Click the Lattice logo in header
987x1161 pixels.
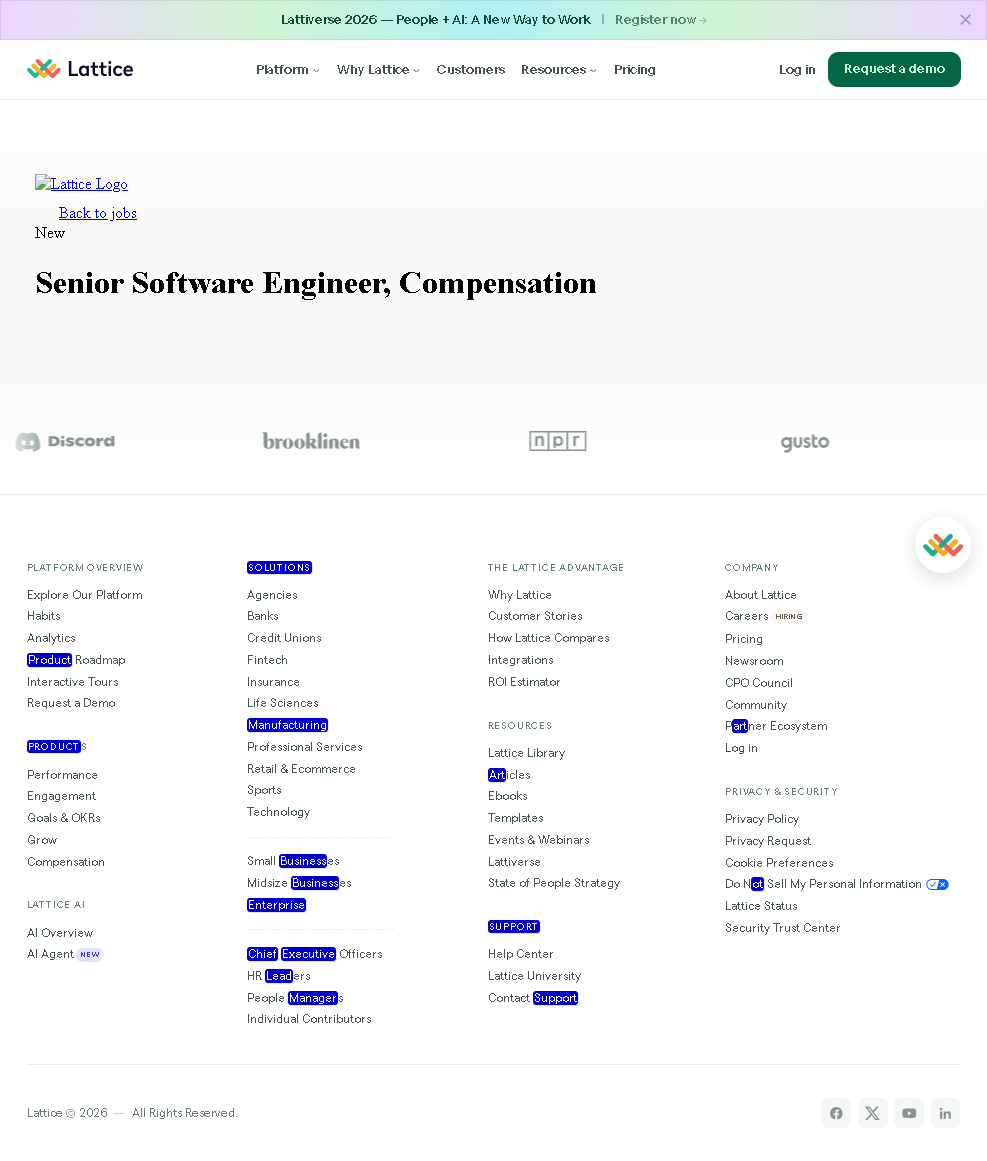coord(80,69)
